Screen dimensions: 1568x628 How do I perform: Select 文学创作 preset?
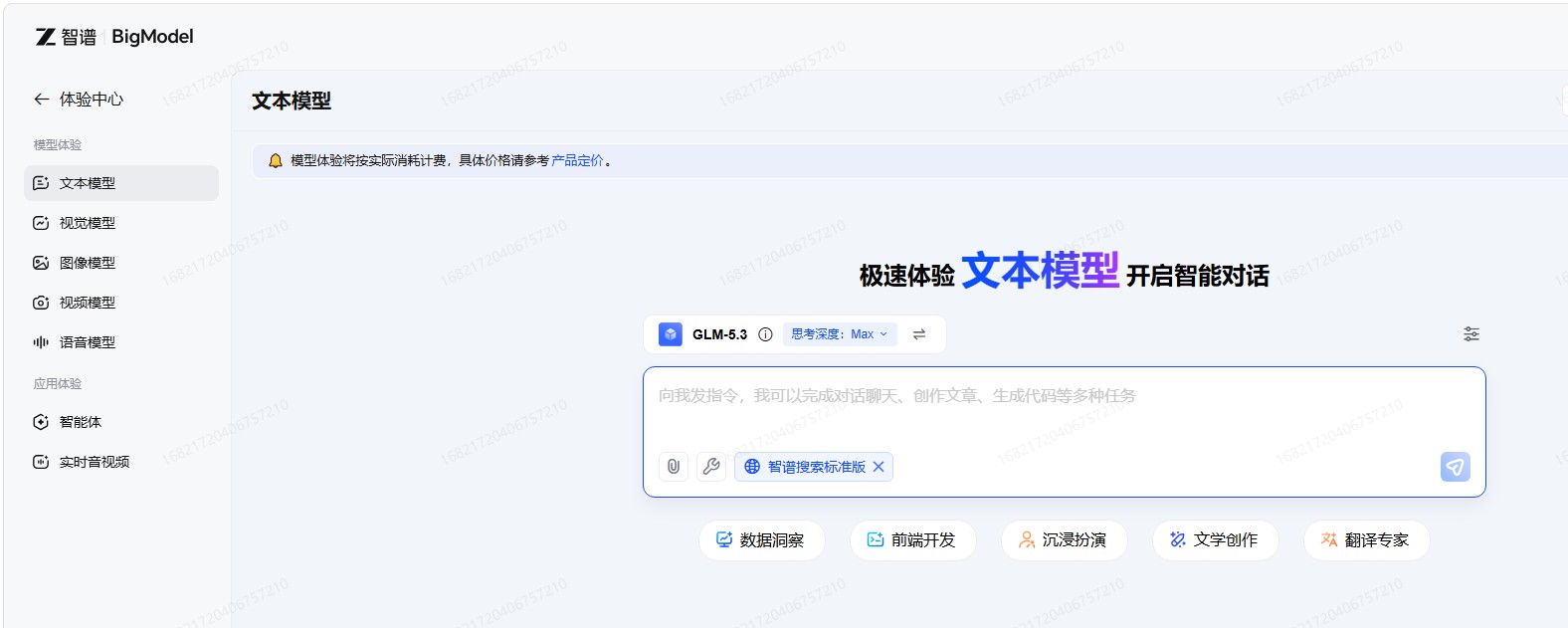(x=1215, y=539)
